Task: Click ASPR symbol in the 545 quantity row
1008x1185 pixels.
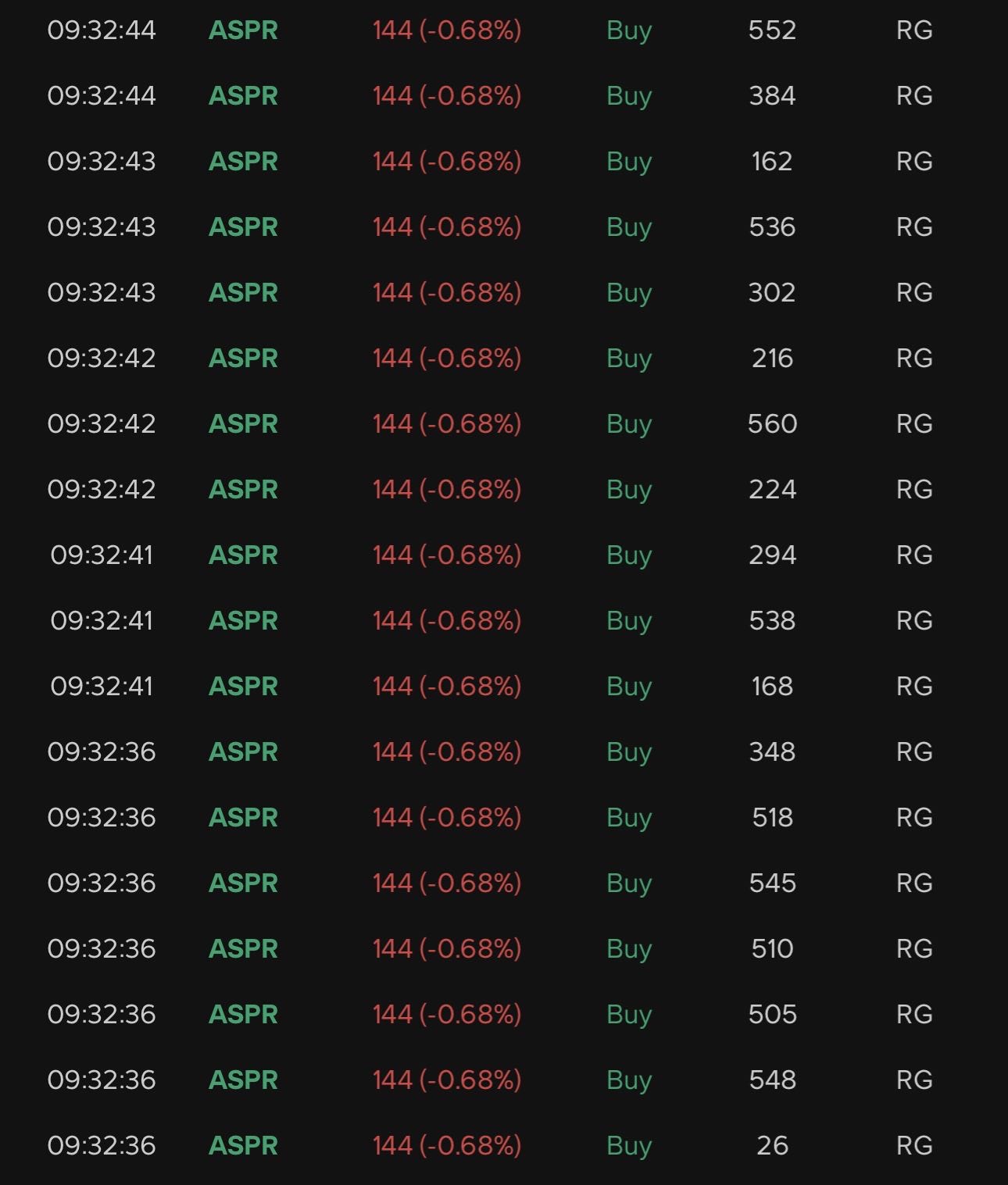Action: coord(243,883)
